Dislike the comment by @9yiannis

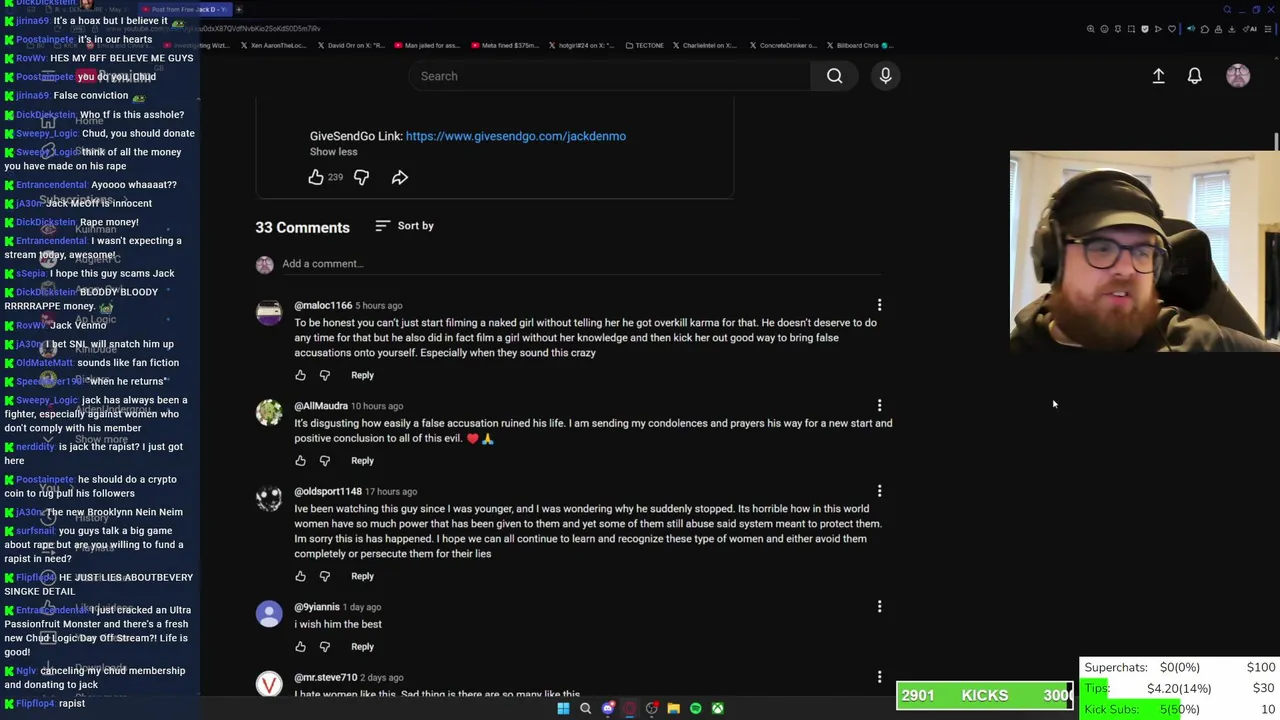click(324, 646)
